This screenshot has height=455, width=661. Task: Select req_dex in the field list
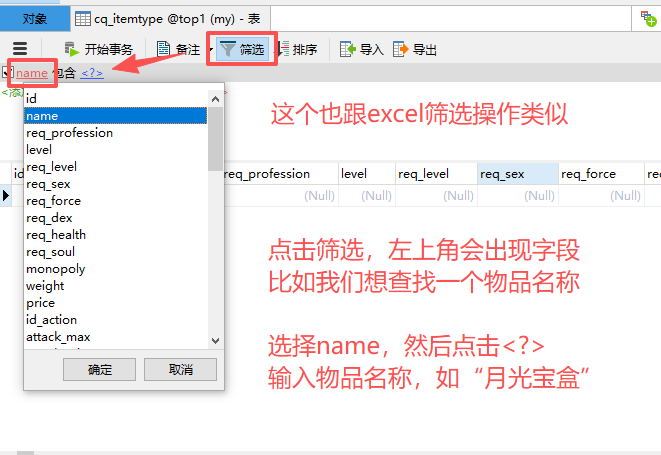(116, 218)
